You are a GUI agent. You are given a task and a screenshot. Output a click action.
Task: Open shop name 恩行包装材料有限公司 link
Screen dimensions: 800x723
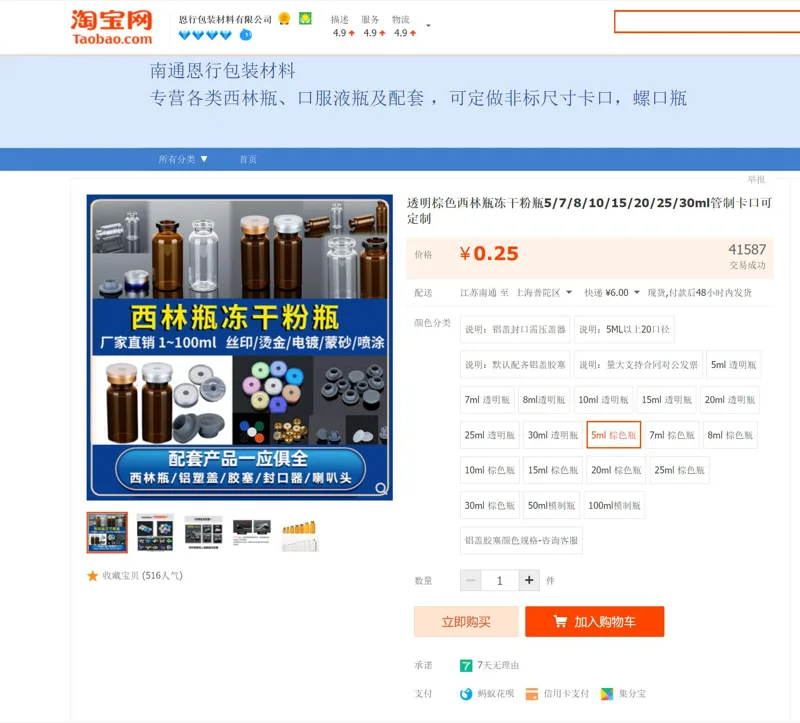(225, 19)
